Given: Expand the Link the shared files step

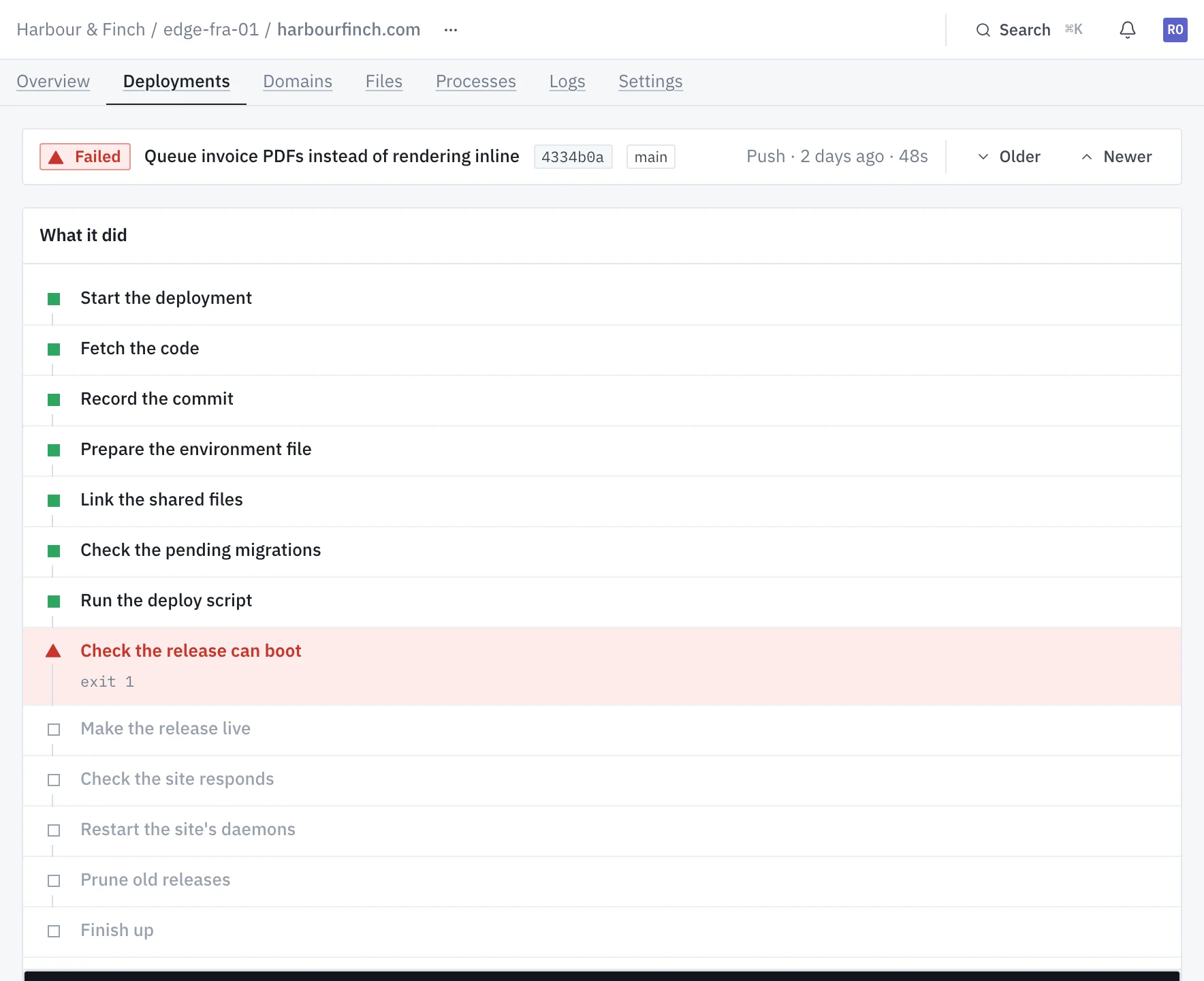Looking at the screenshot, I should click(x=602, y=501).
